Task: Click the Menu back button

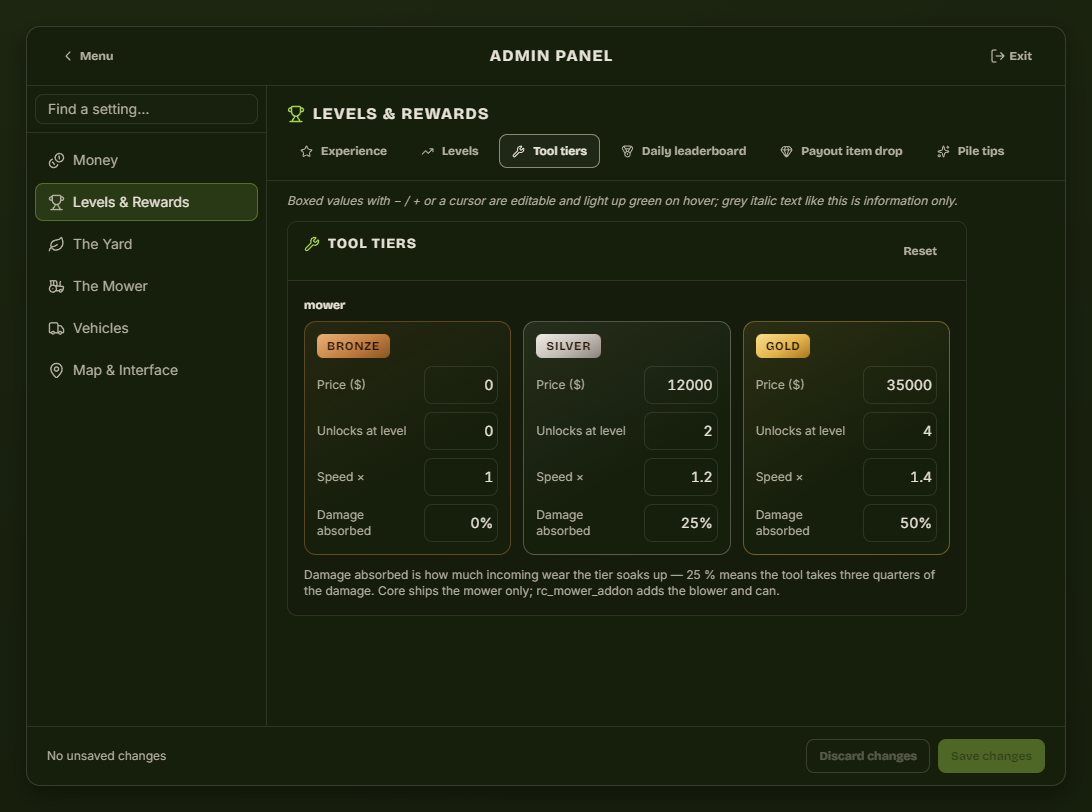Action: click(88, 56)
